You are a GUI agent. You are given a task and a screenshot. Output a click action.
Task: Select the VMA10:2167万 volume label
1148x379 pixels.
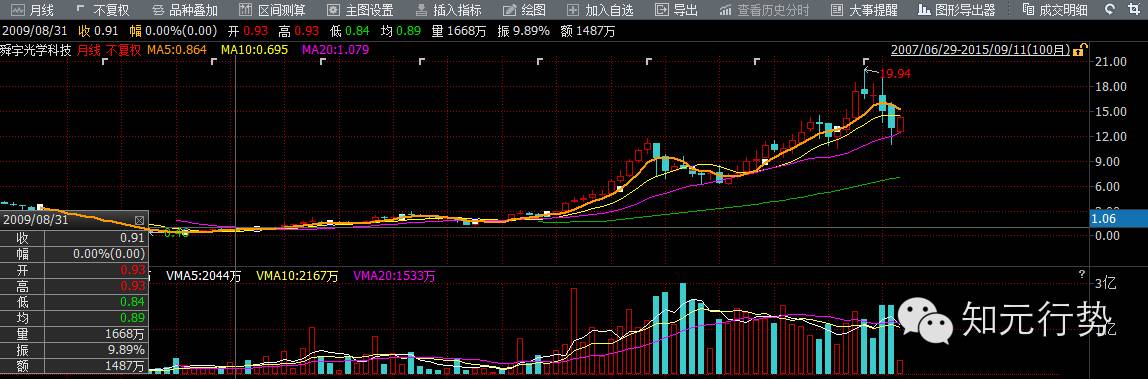click(x=297, y=276)
